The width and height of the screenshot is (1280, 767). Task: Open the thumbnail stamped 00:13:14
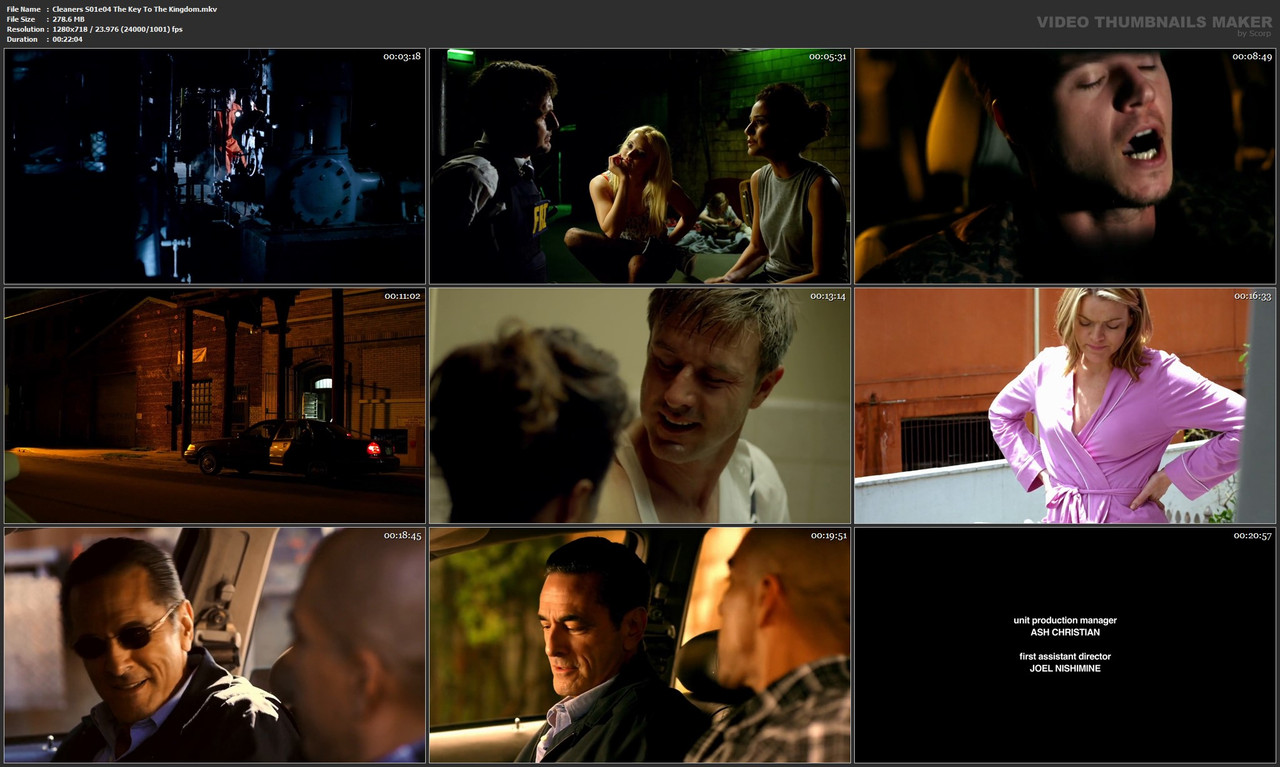coord(640,406)
